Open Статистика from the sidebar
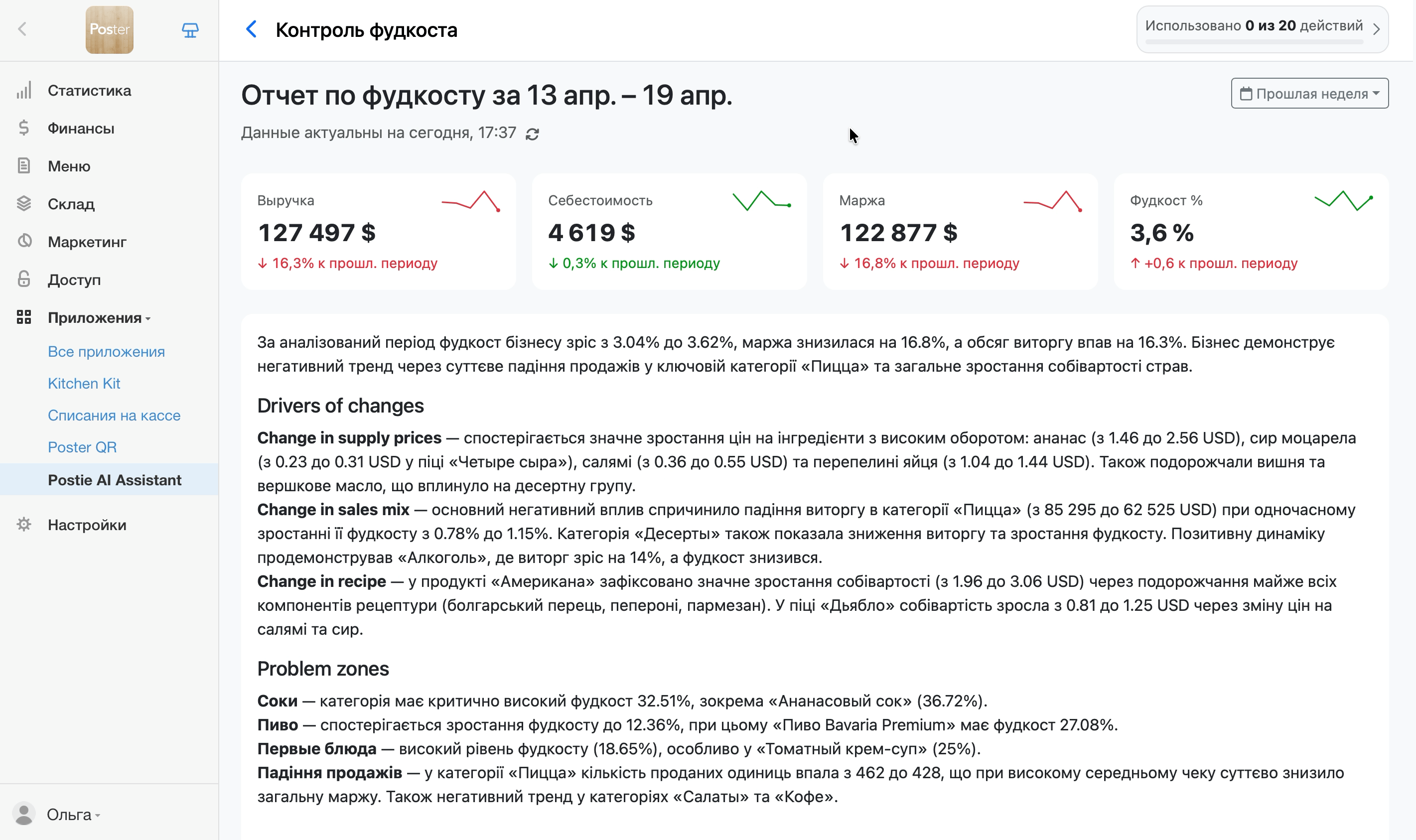 (89, 91)
